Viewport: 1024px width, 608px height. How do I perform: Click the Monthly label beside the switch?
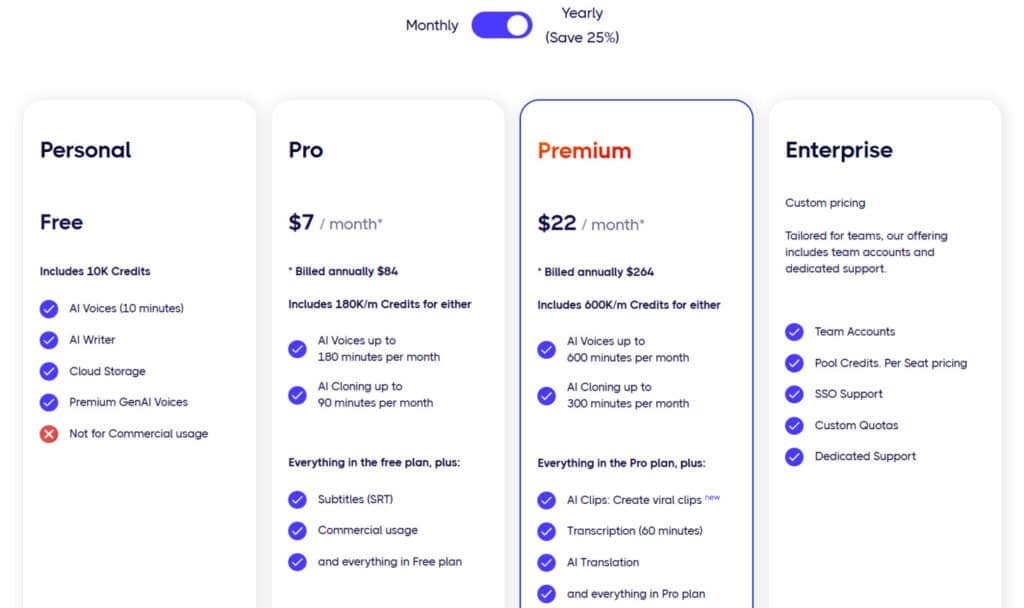click(431, 25)
